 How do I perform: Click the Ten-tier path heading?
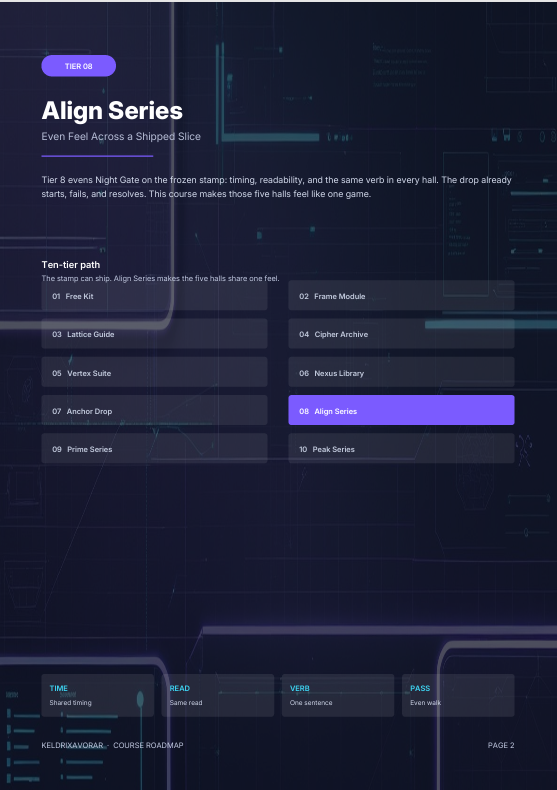pyautogui.click(x=71, y=265)
